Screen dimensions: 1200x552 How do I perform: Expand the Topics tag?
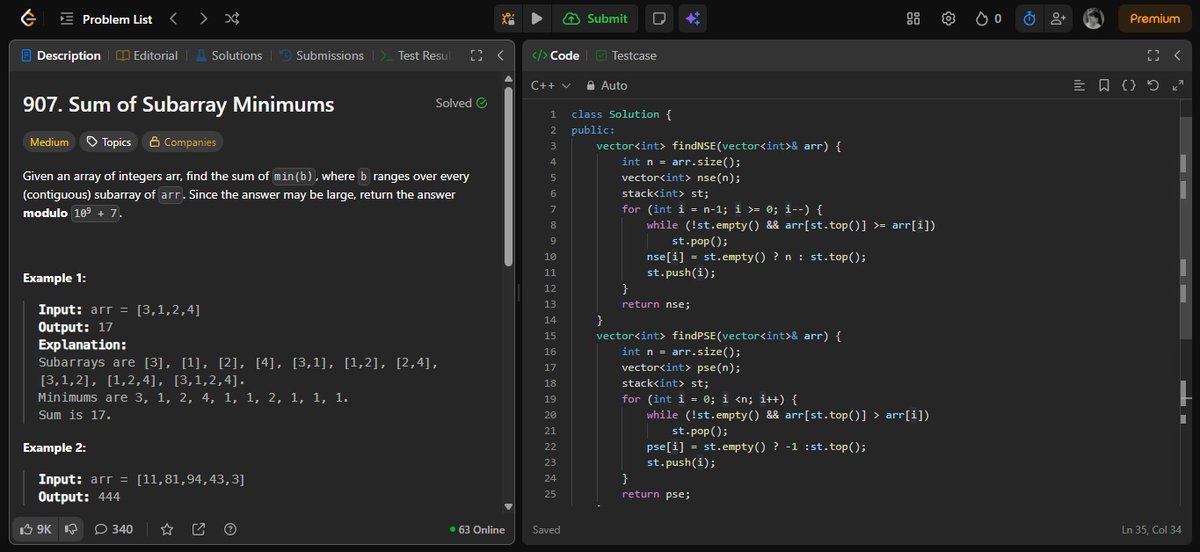tap(108, 142)
